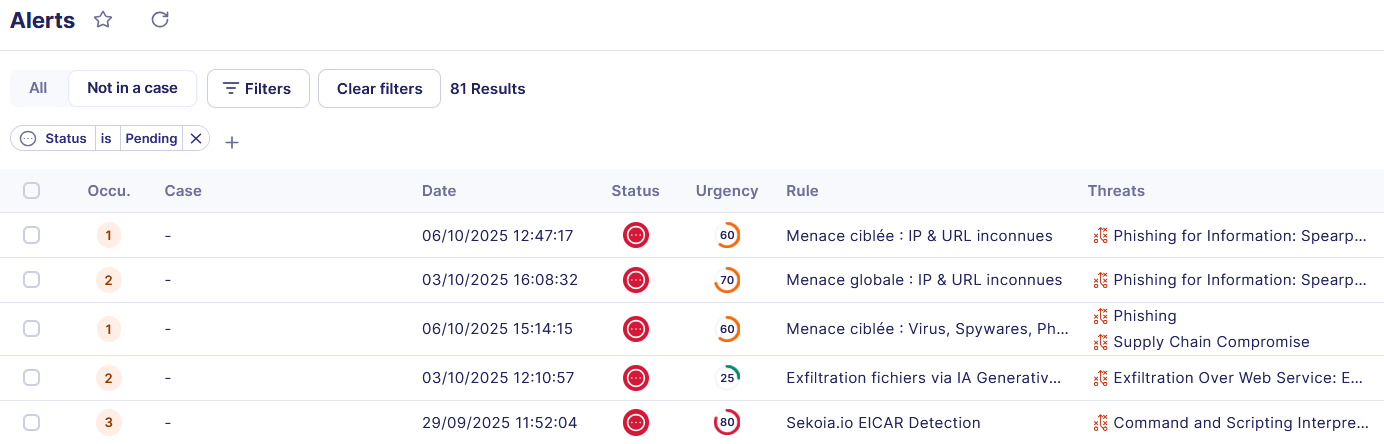Open the Filters dropdown

click(x=258, y=88)
